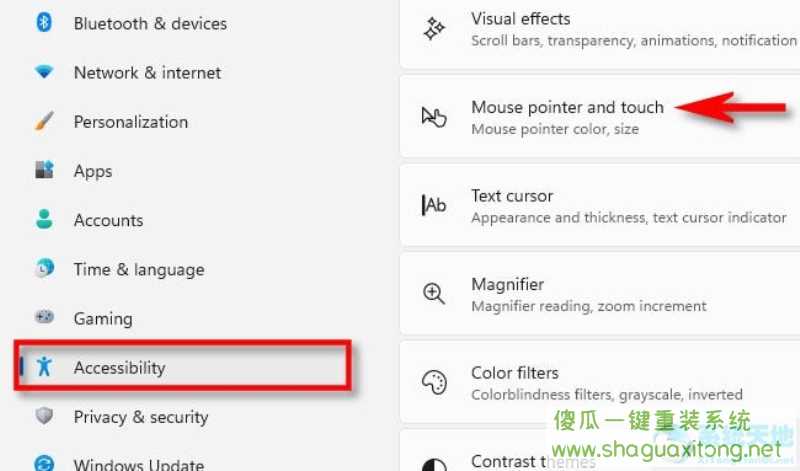Viewport: 800px width, 471px height.
Task: Click the Accessibility figure icon
Action: pyautogui.click(x=44, y=366)
